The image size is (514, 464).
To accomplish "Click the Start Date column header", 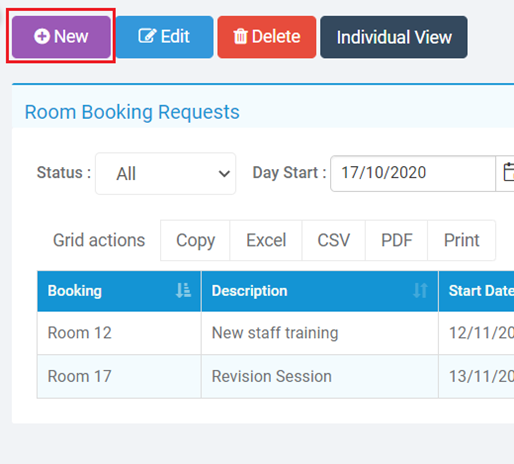I will 477,291.
